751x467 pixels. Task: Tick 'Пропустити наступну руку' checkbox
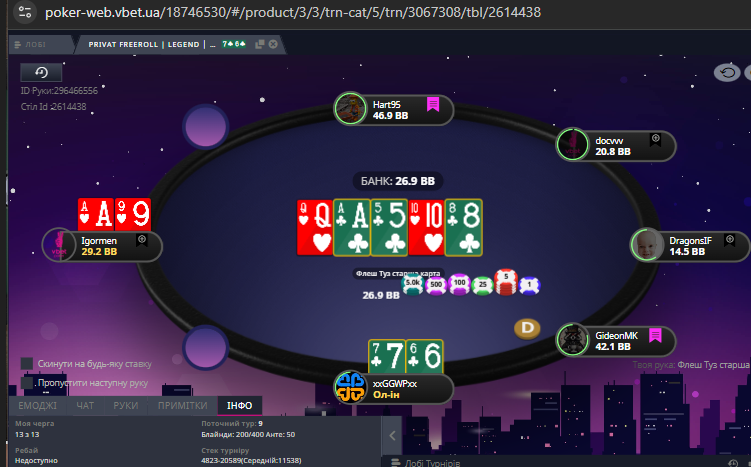(27, 382)
